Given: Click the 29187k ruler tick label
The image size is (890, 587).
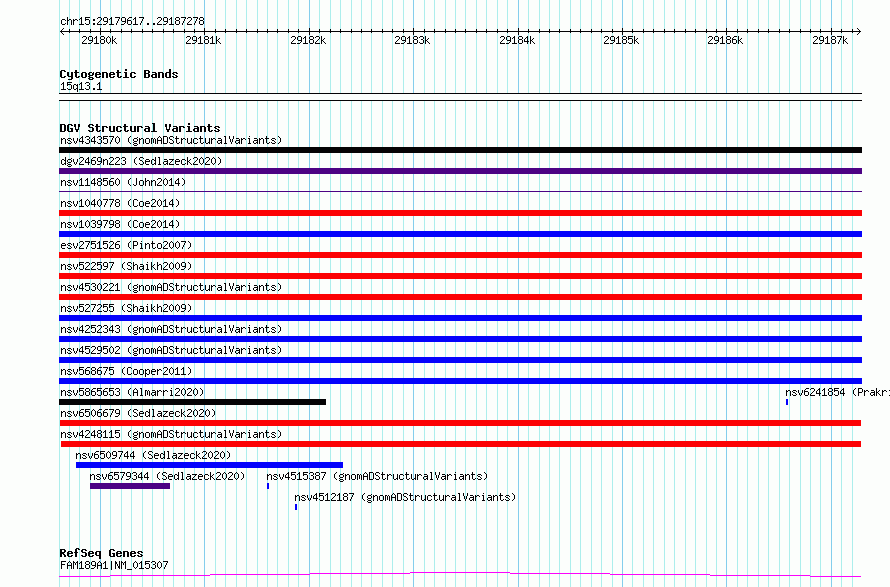Looking at the screenshot, I should (830, 40).
